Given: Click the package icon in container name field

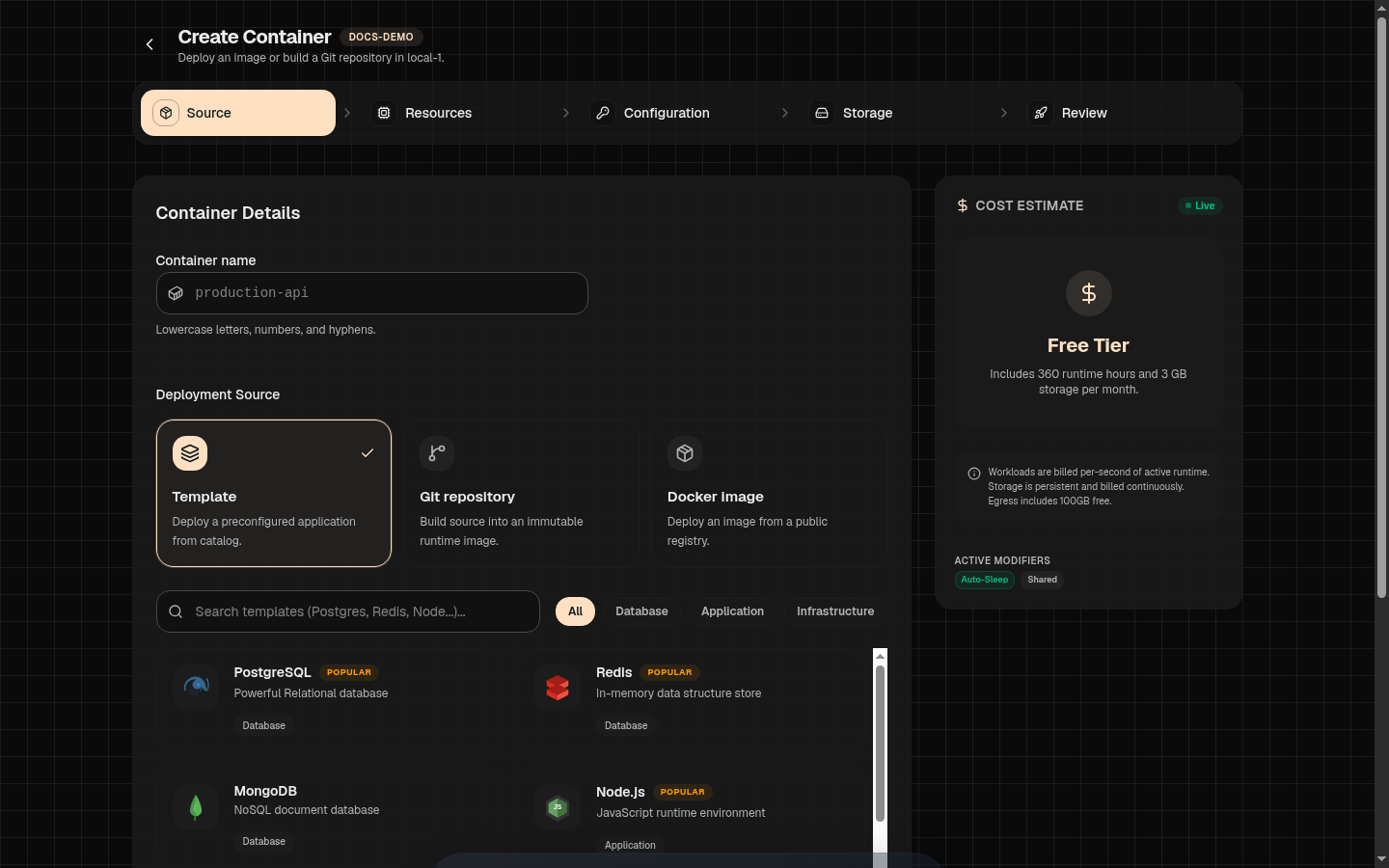Looking at the screenshot, I should point(176,293).
